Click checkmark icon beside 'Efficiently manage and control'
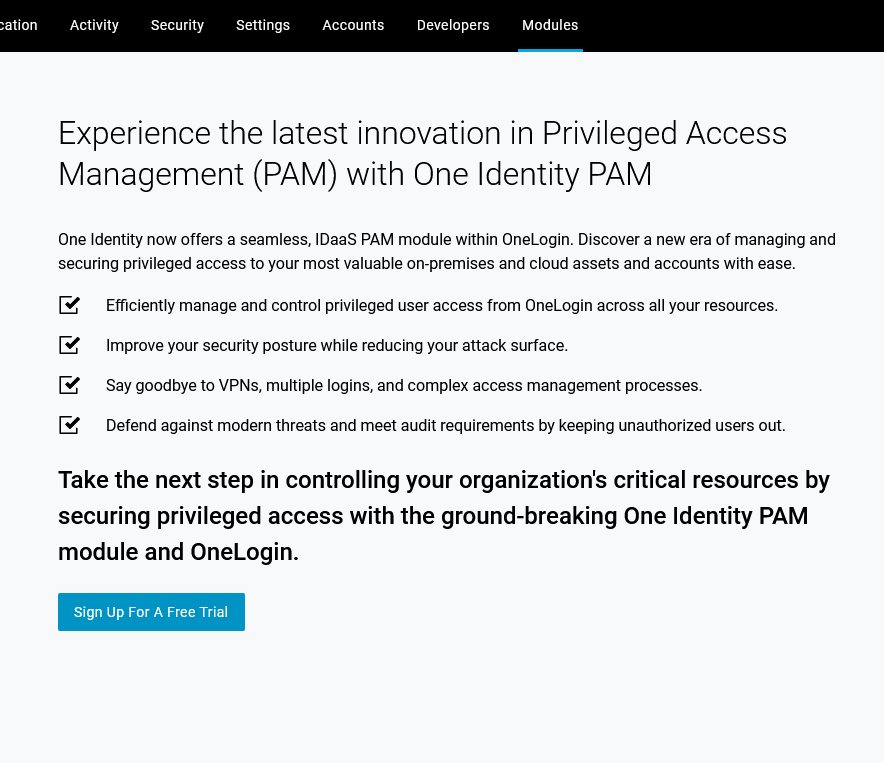Screen dimensions: 884x763 [x=69, y=305]
